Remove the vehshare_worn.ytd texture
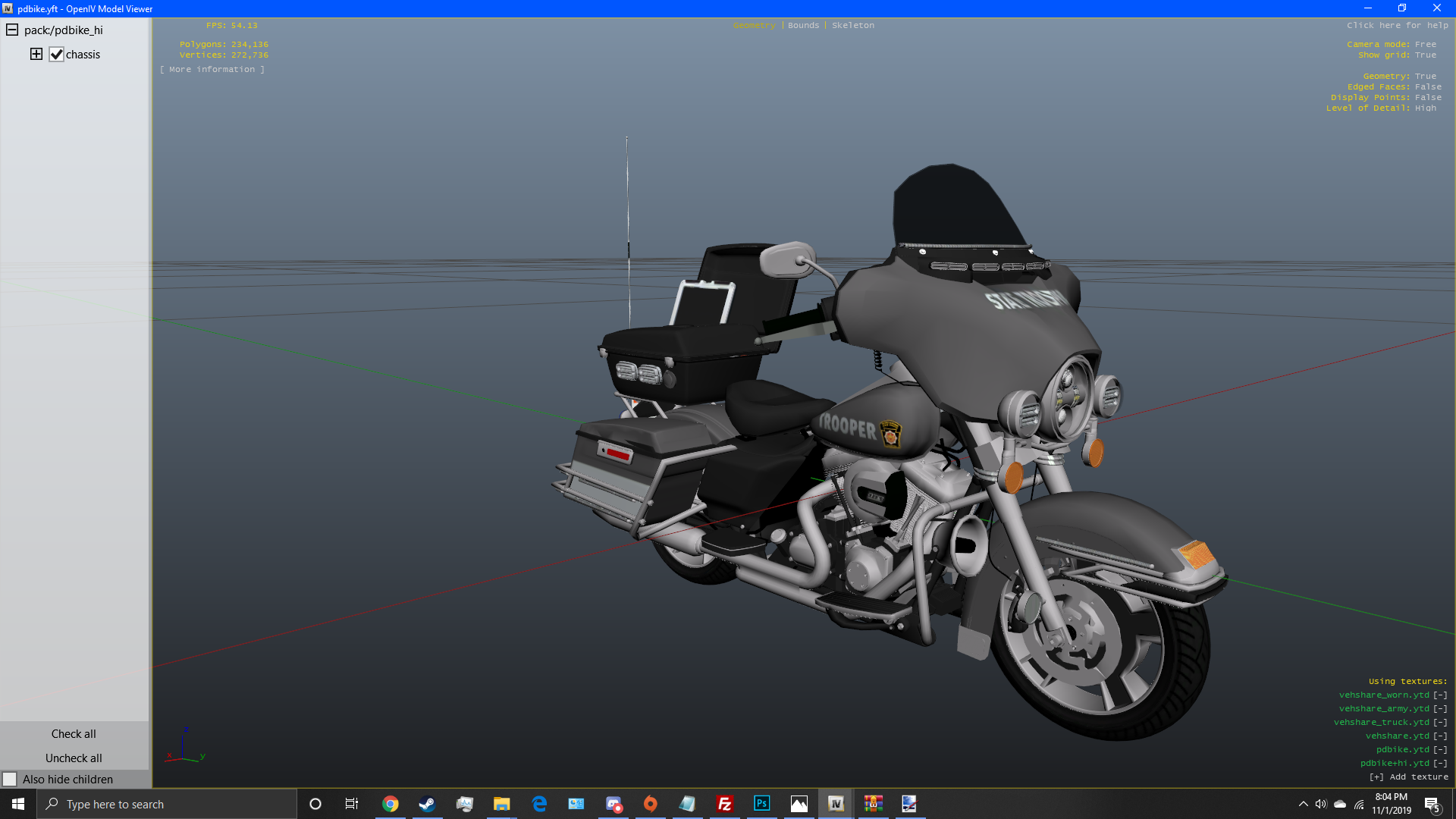 pos(1440,695)
